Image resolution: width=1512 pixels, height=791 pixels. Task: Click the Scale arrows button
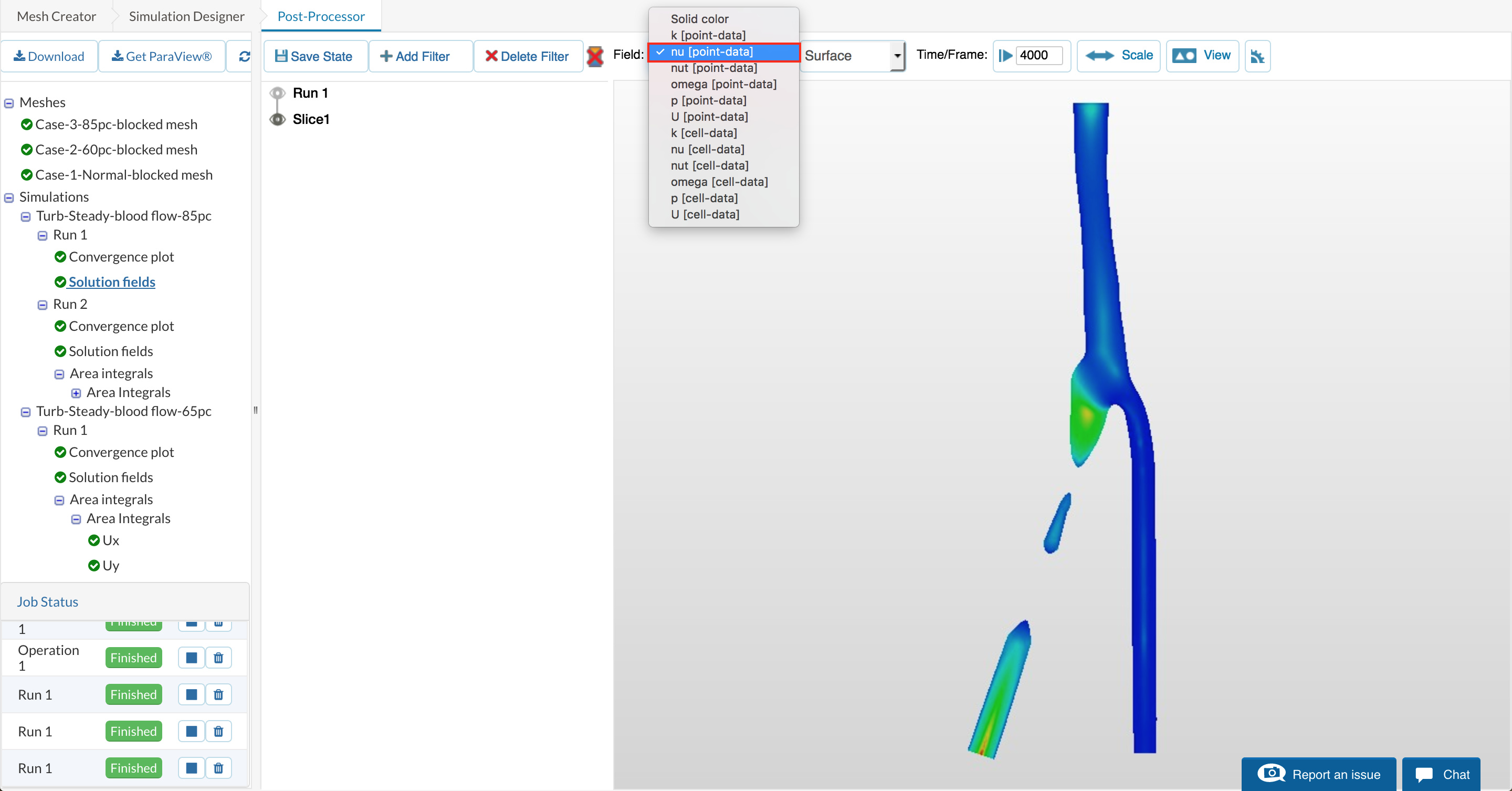tap(1118, 56)
